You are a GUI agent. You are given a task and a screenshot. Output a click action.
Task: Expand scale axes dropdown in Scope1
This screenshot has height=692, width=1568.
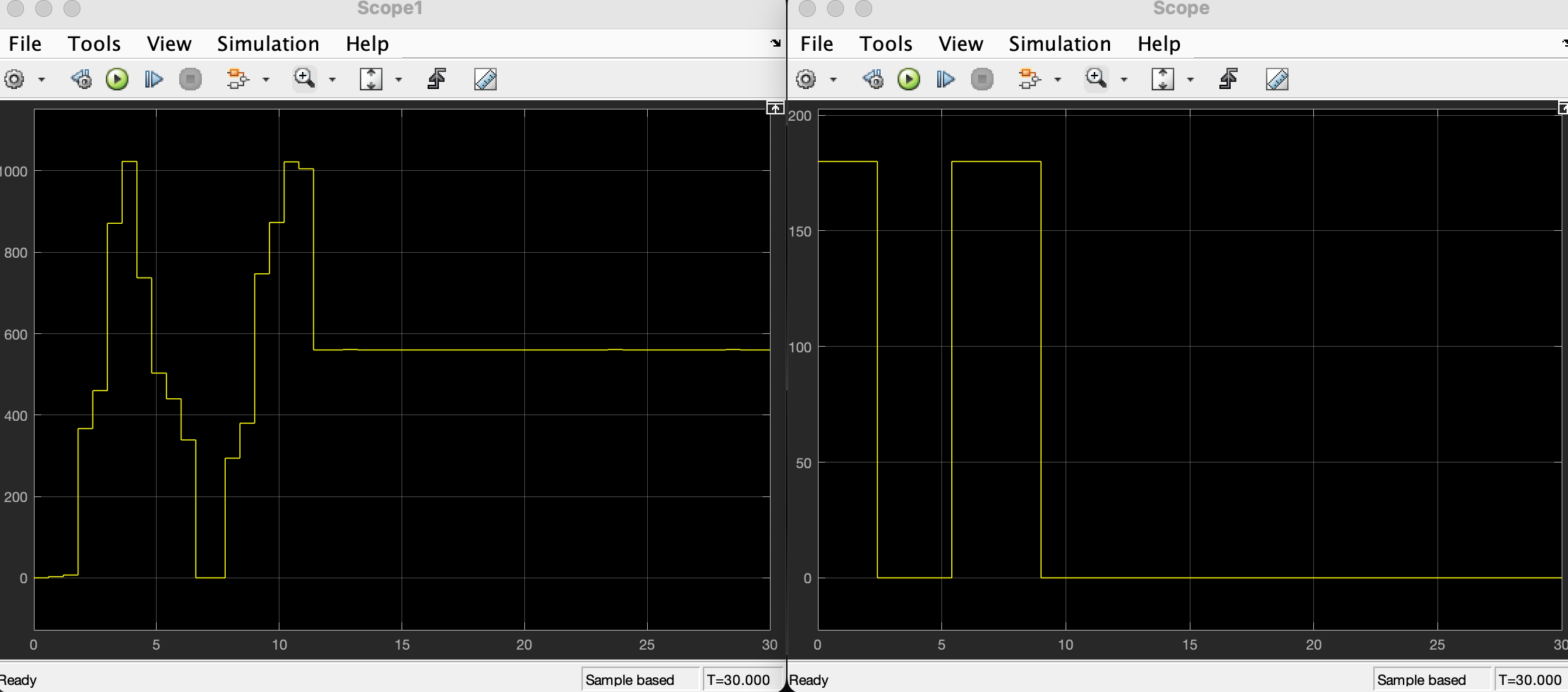click(399, 80)
